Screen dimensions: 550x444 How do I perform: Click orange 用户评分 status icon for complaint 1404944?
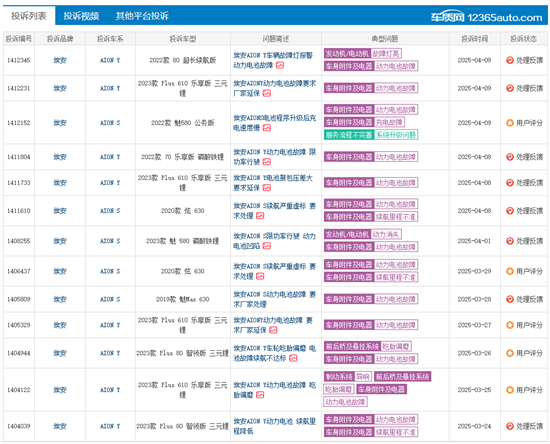coord(510,353)
